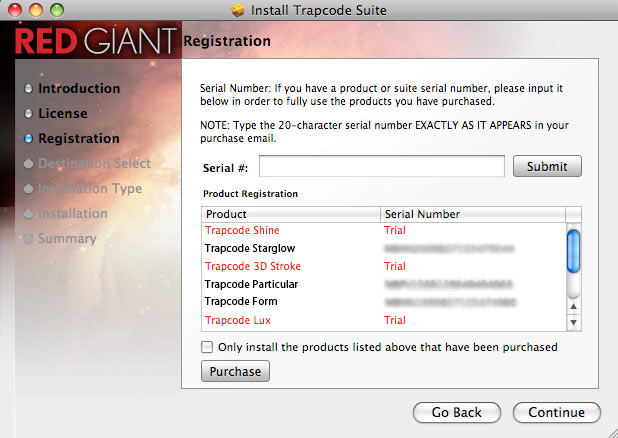Image resolution: width=618 pixels, height=438 pixels.
Task: Click the installer package icon in title bar
Action: point(238,10)
